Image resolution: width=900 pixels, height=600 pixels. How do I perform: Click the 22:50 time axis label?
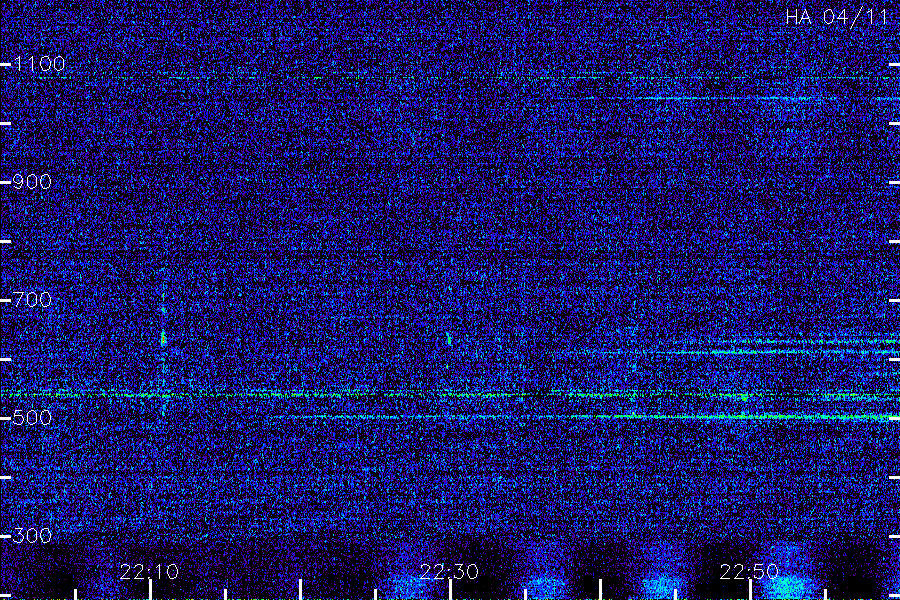pyautogui.click(x=749, y=572)
